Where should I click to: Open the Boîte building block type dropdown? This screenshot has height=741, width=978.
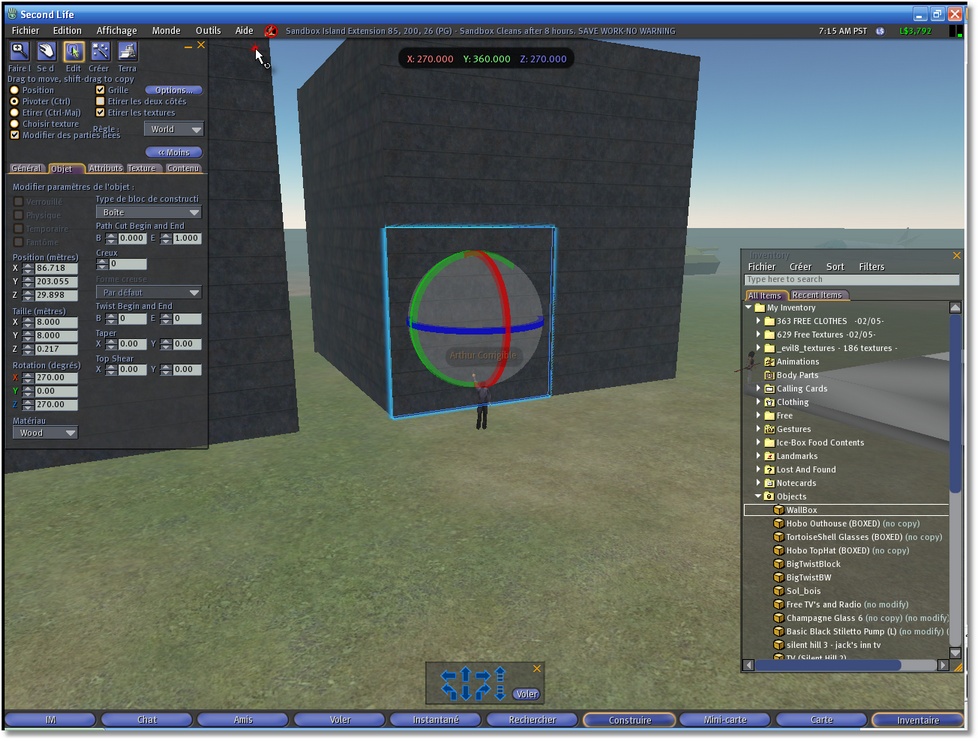click(x=148, y=212)
